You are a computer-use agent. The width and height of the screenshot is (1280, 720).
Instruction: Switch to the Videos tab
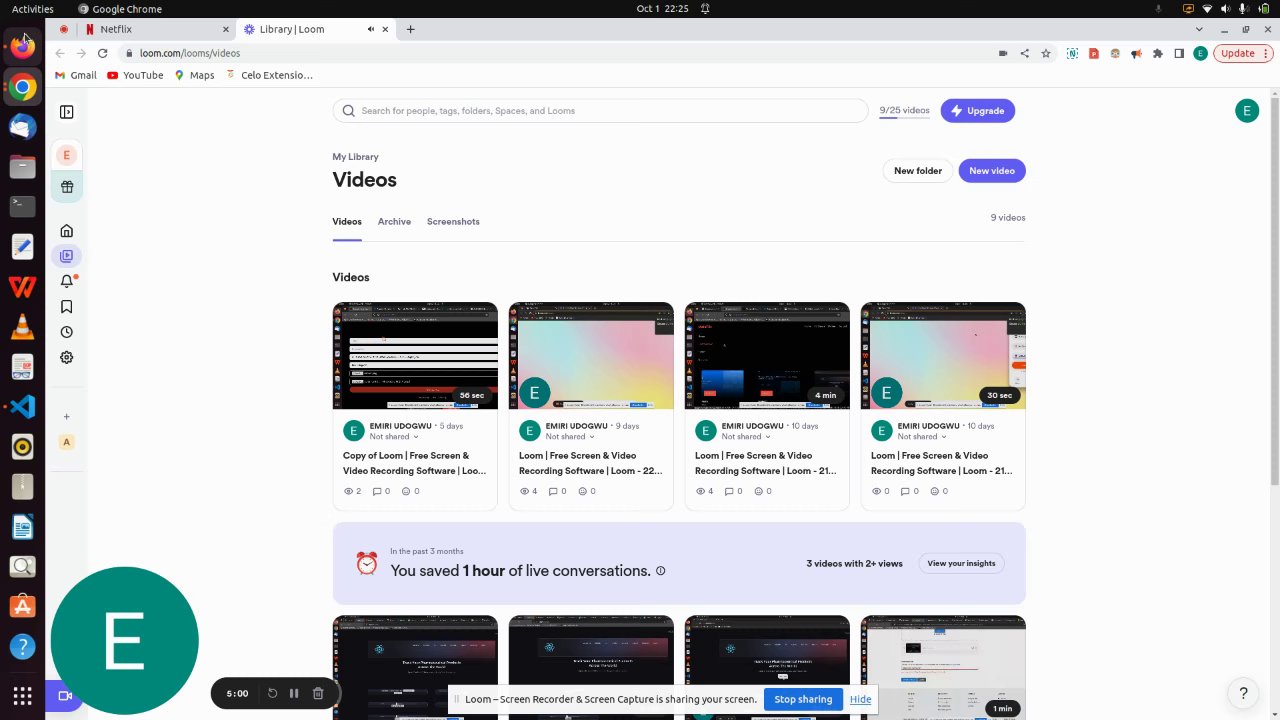pyautogui.click(x=347, y=222)
